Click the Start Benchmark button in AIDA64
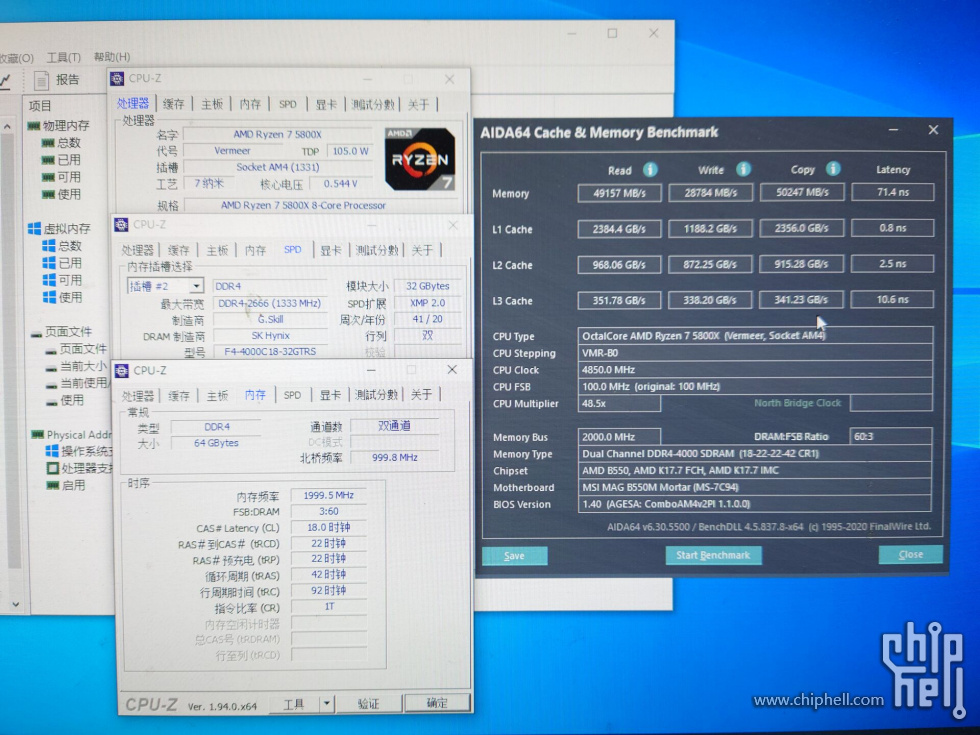 (713, 555)
